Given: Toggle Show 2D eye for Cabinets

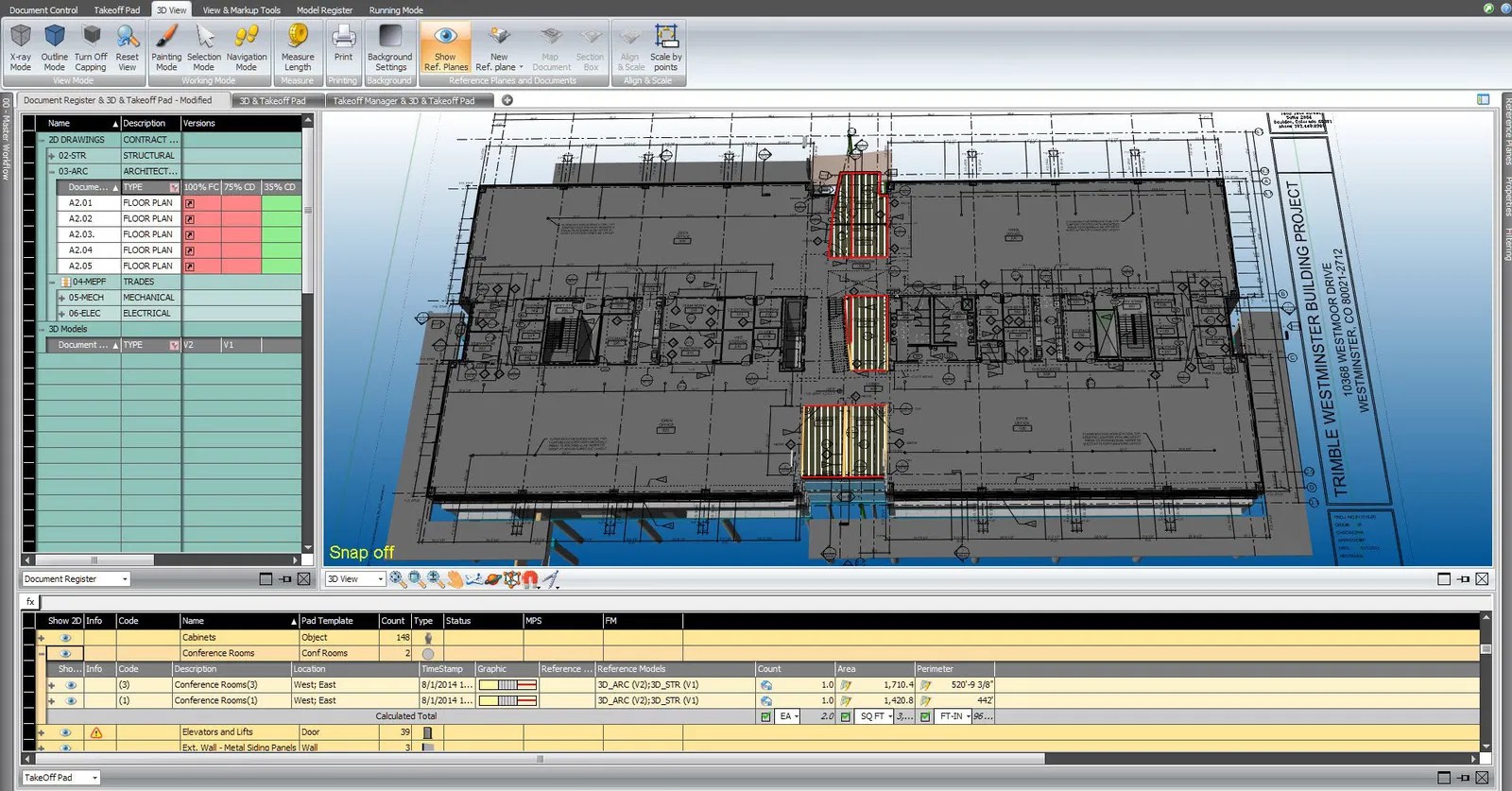Looking at the screenshot, I should click(65, 638).
